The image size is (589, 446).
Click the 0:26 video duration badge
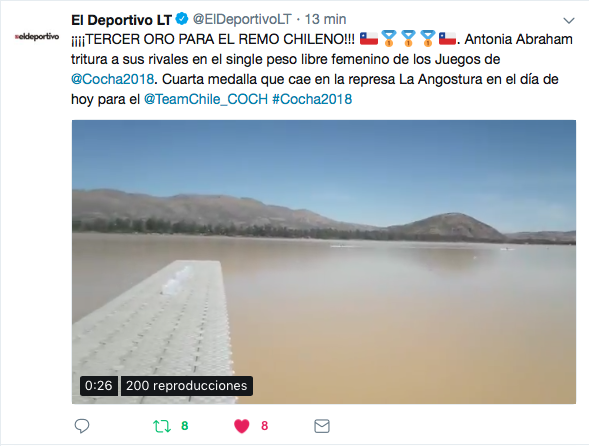coord(99,386)
